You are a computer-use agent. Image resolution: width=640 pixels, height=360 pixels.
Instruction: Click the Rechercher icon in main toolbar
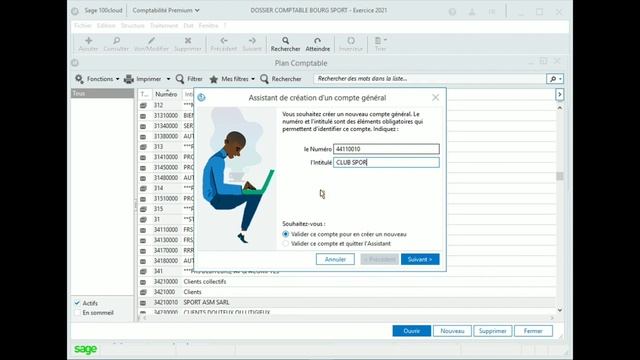(286, 40)
